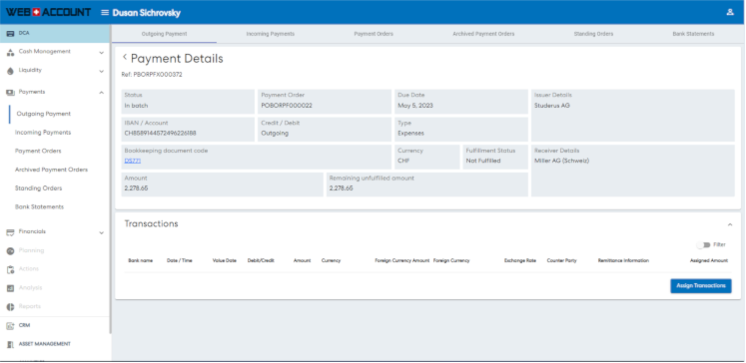Click the Counter Party column header
This screenshot has width=746, height=363.
[561, 261]
